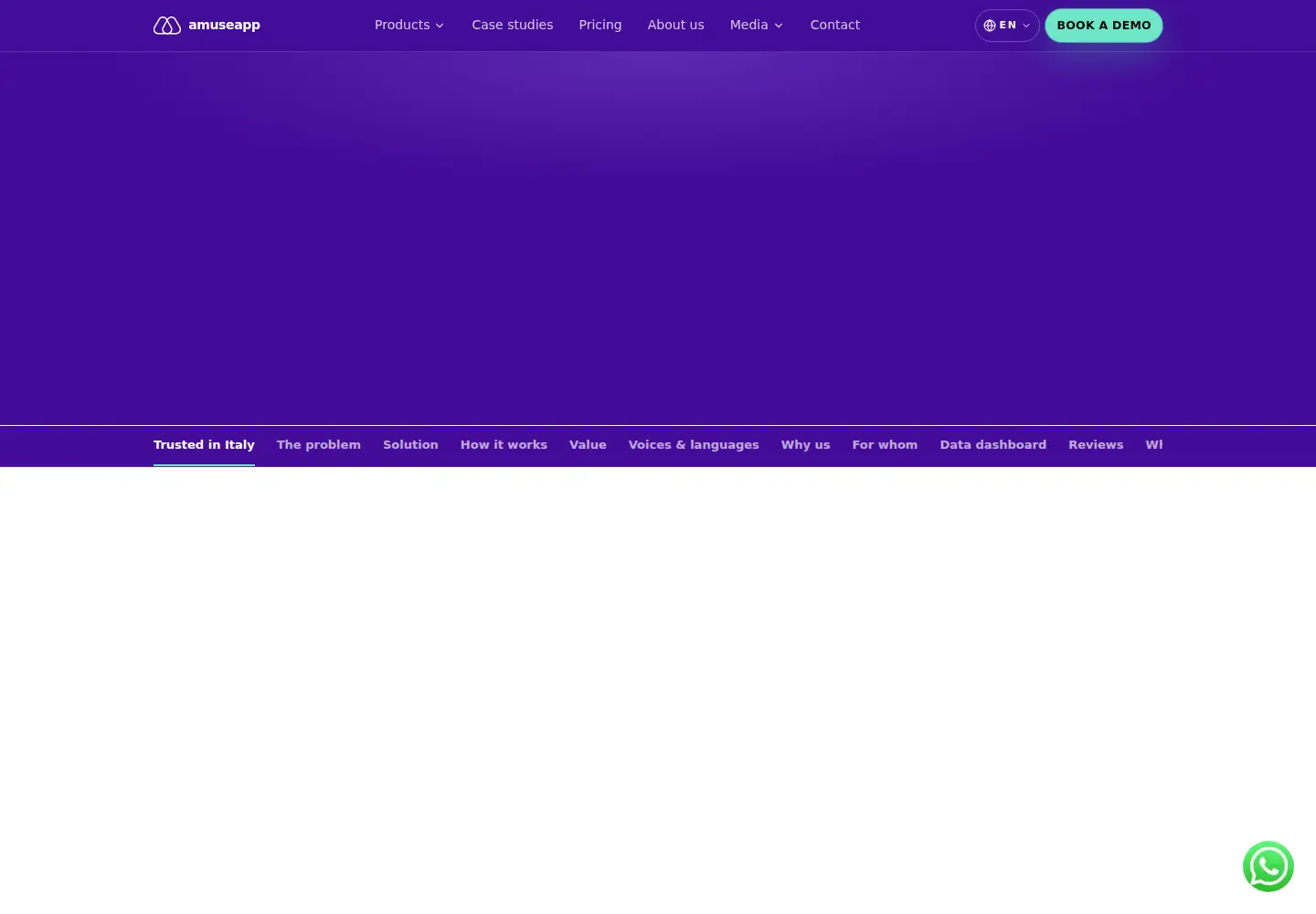Click the globe language icon
This screenshot has width=1316, height=914.
[990, 26]
